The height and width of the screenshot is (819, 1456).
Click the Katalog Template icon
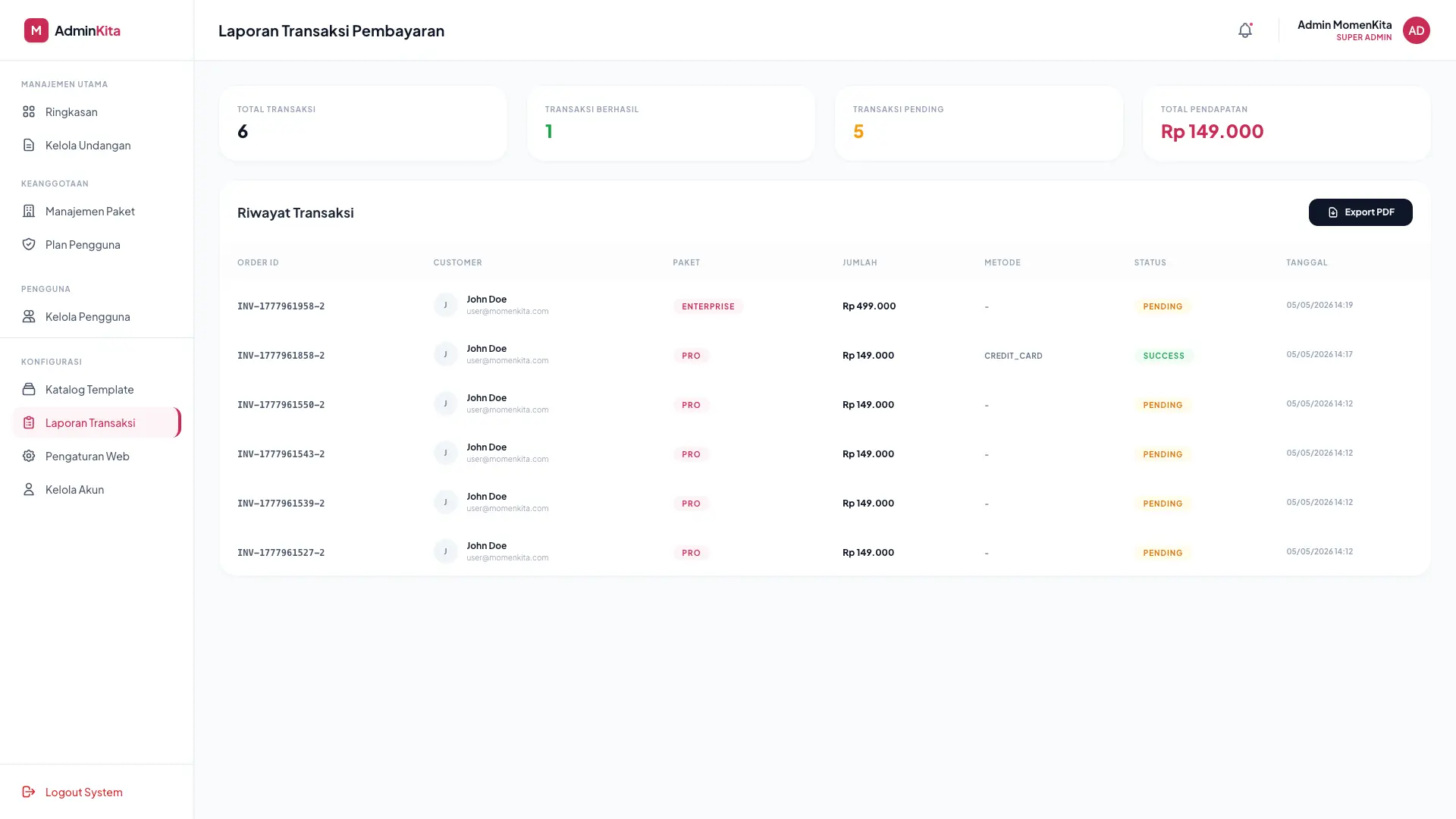[x=29, y=389]
